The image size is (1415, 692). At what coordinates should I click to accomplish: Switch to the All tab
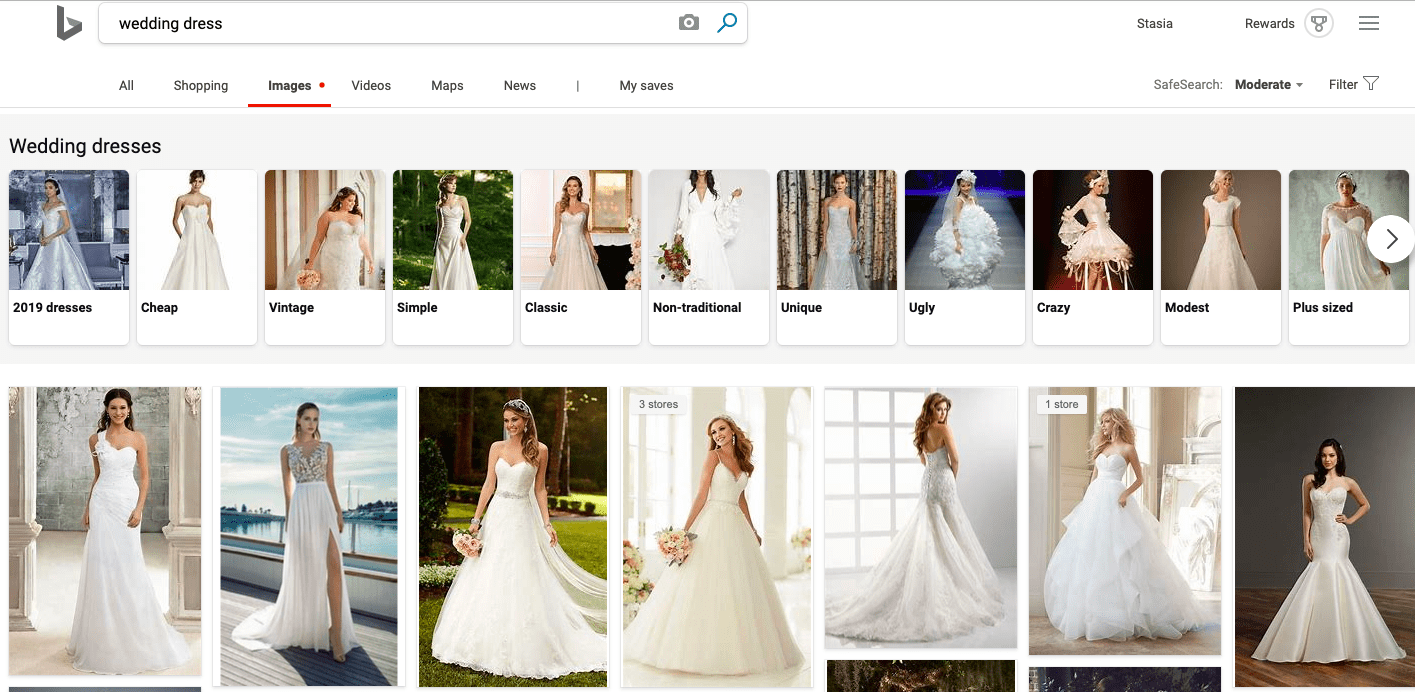(x=126, y=86)
